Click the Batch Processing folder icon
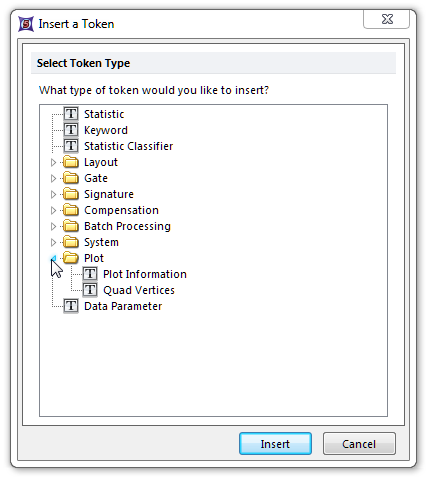Image resolution: width=428 pixels, height=479 pixels. [x=71, y=226]
